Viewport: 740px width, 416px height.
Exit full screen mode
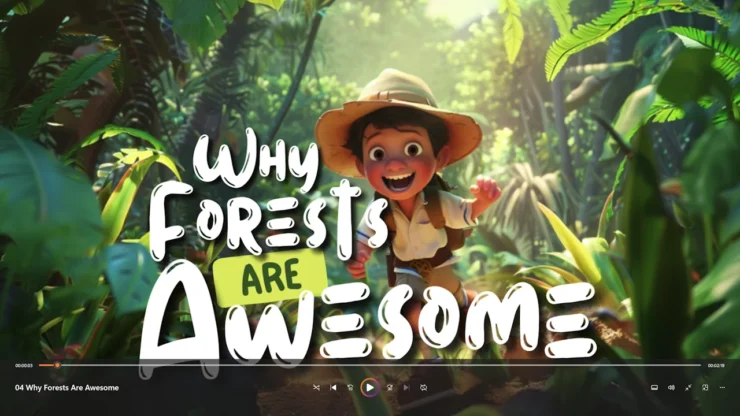coord(688,388)
